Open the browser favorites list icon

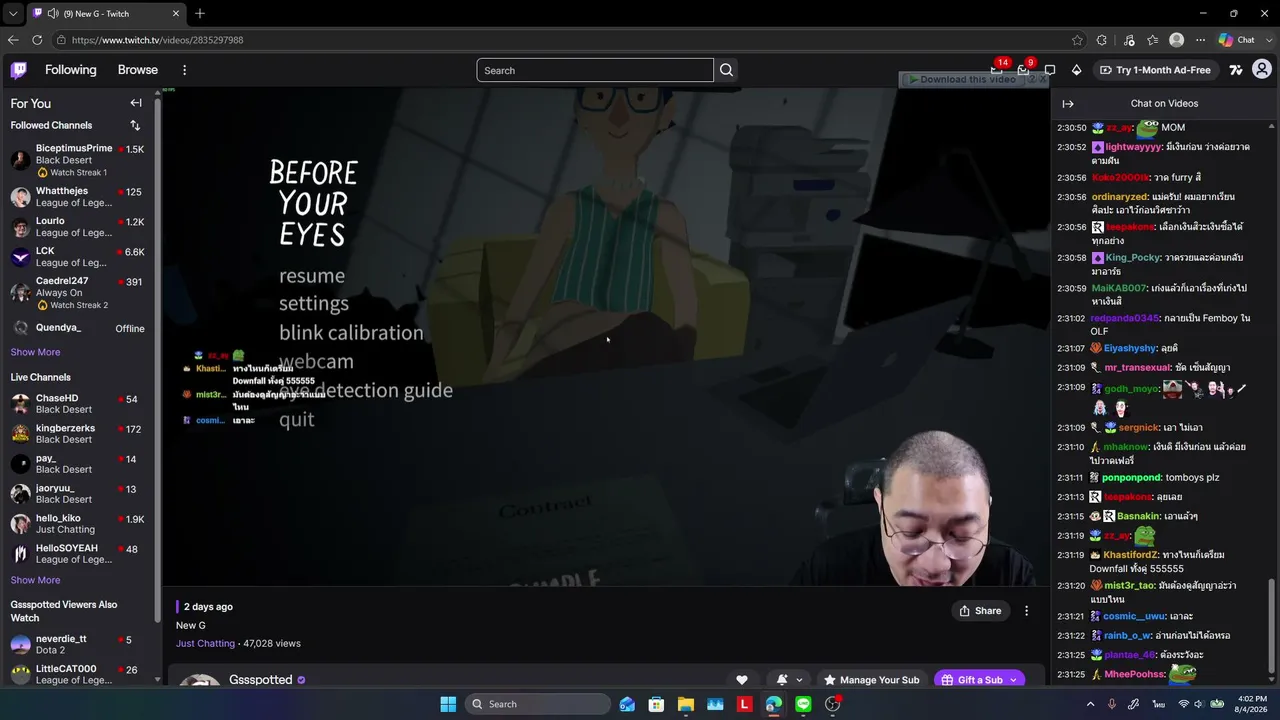click(1153, 40)
